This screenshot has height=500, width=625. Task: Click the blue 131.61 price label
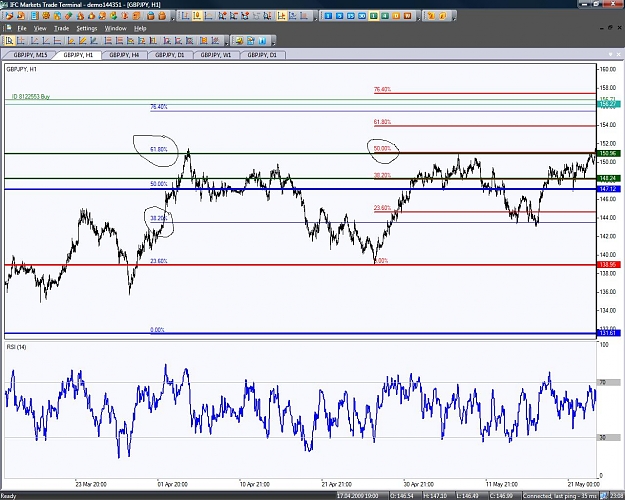coord(609,333)
